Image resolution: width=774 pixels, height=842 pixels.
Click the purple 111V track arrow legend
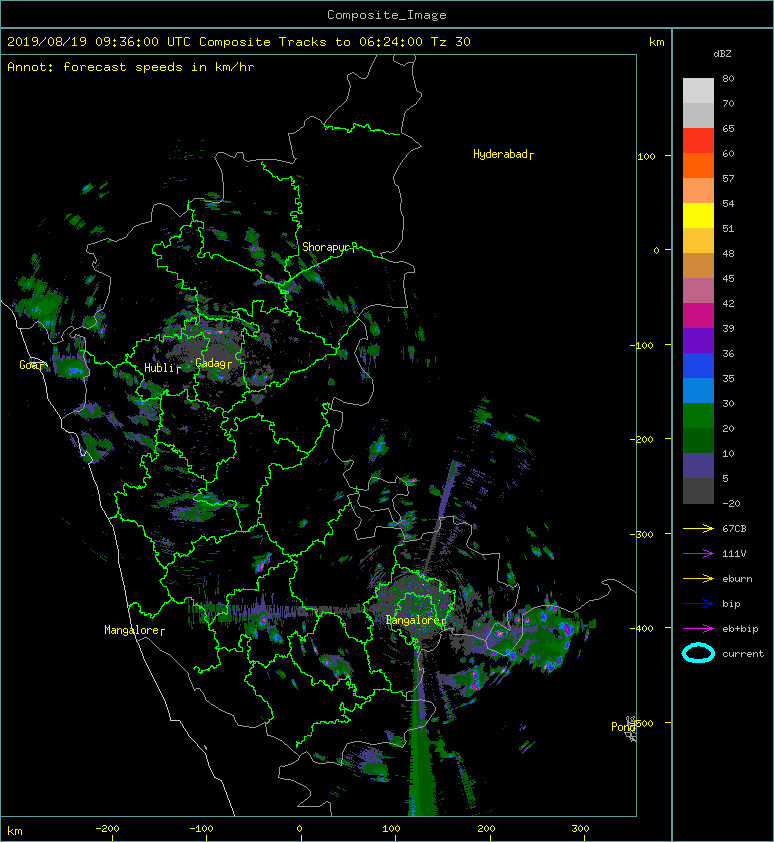click(698, 554)
